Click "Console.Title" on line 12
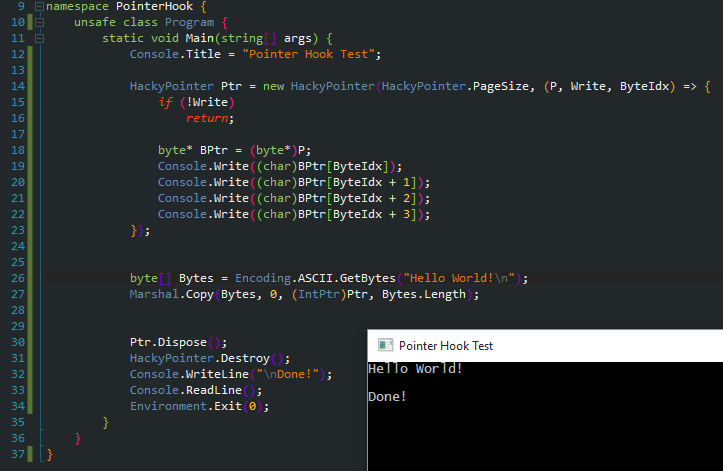Viewport: 723px width, 471px height. (x=175, y=54)
